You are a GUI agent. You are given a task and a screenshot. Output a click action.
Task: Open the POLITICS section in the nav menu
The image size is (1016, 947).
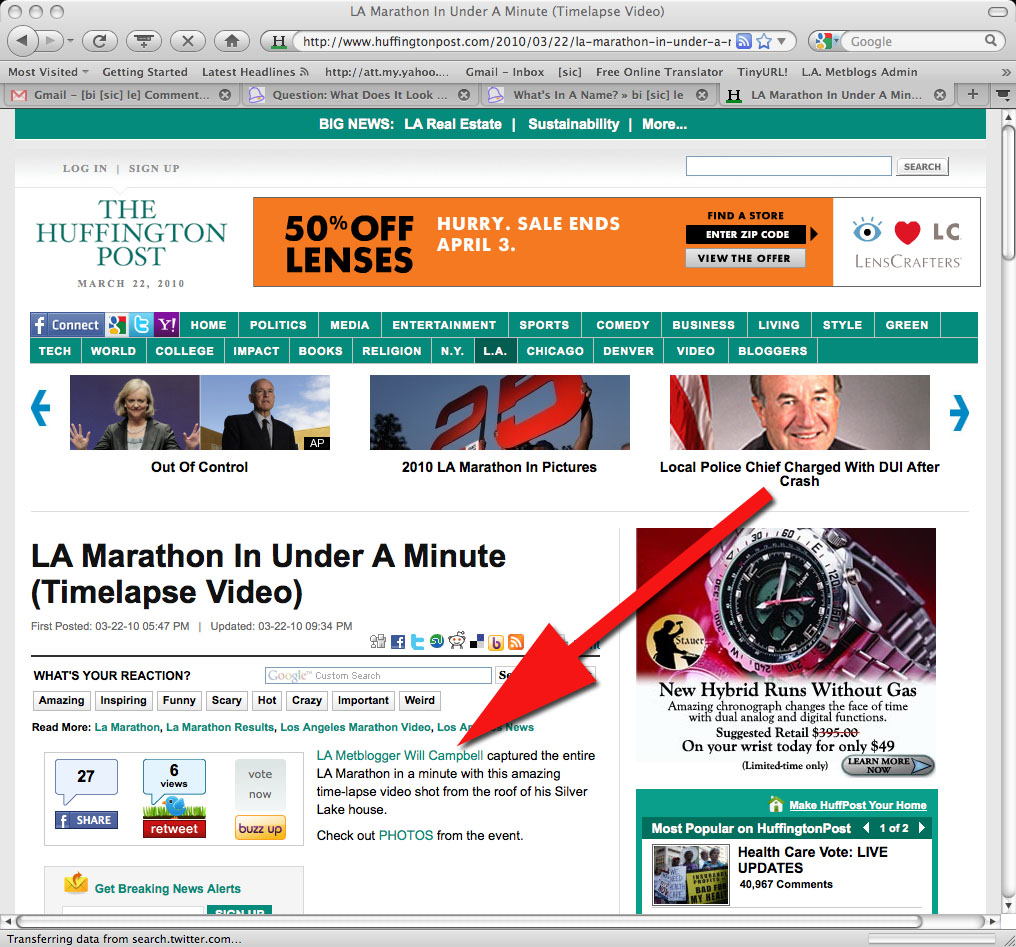tap(278, 325)
